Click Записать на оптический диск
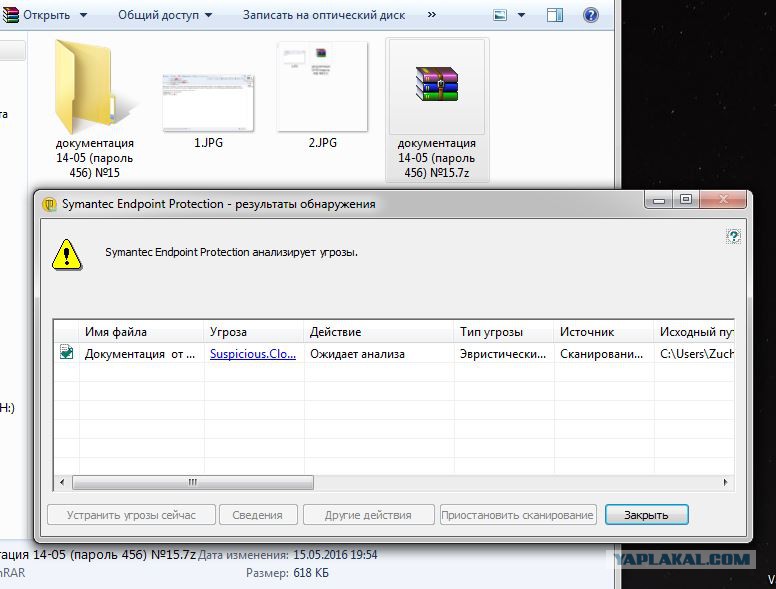Image resolution: width=776 pixels, height=589 pixels. [x=324, y=15]
